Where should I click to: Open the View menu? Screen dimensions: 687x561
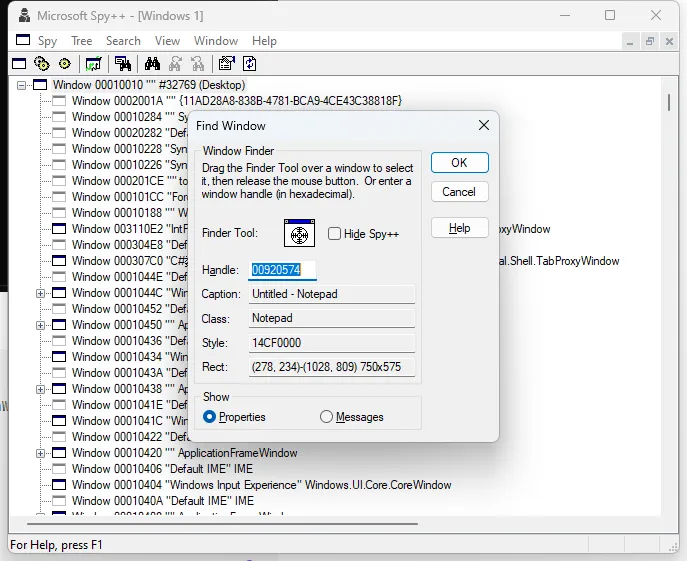pos(167,41)
